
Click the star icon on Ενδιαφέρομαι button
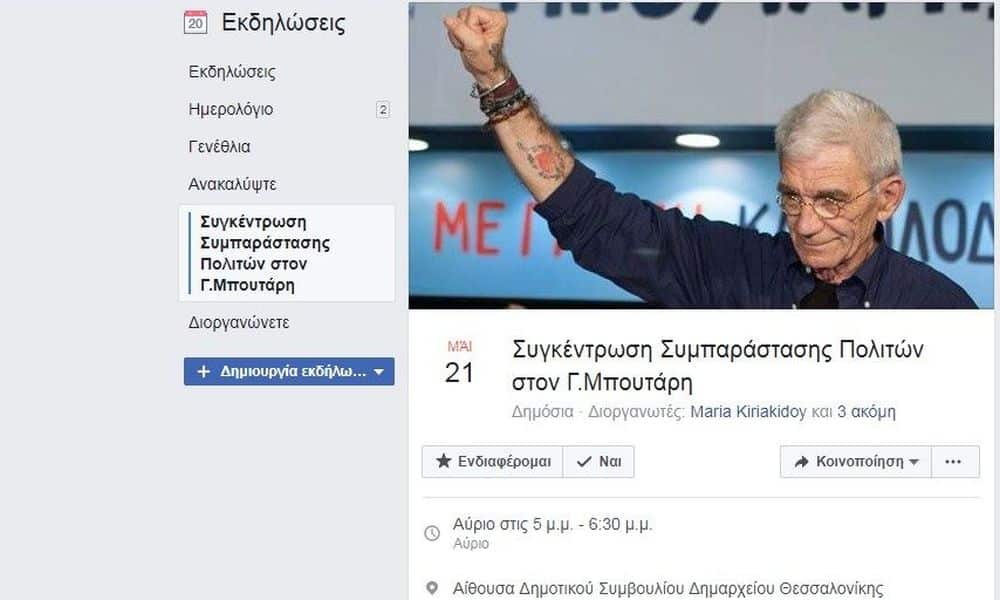click(444, 461)
